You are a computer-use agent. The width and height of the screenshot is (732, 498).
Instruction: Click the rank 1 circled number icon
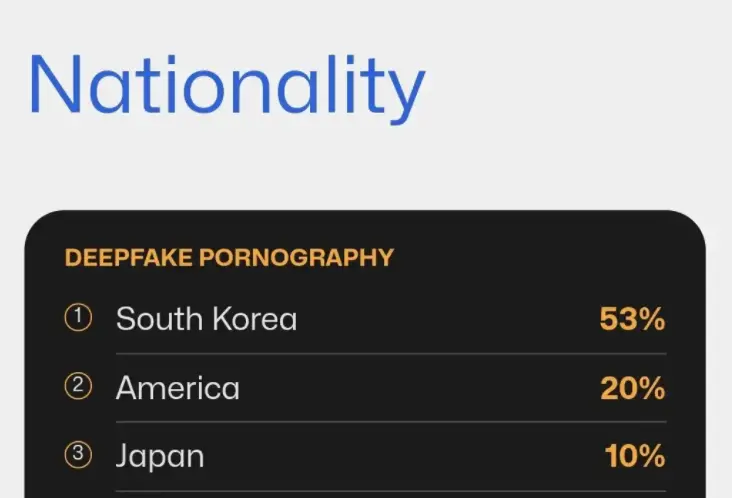pyautogui.click(x=77, y=319)
